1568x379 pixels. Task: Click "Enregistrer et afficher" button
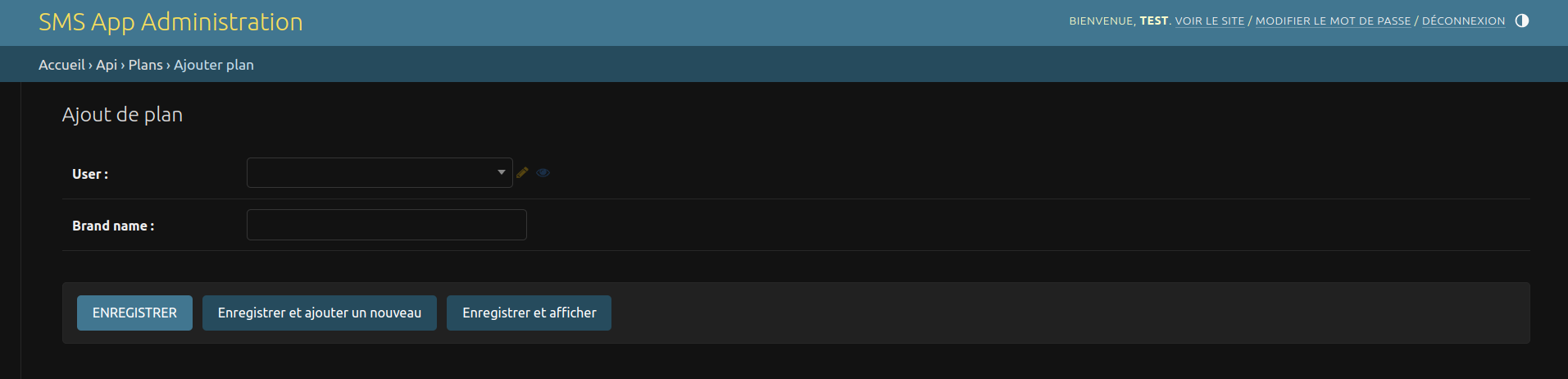coord(529,313)
